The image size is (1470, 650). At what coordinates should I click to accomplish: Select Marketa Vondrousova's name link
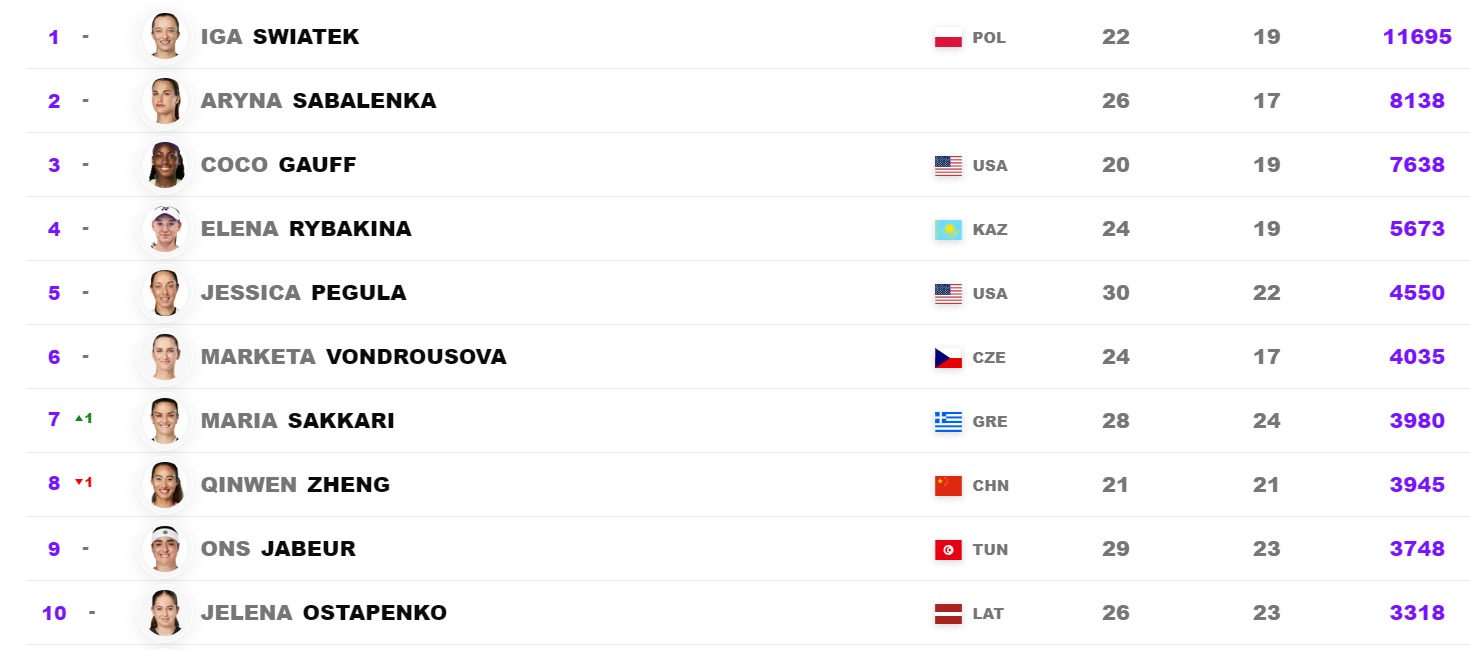tap(353, 357)
